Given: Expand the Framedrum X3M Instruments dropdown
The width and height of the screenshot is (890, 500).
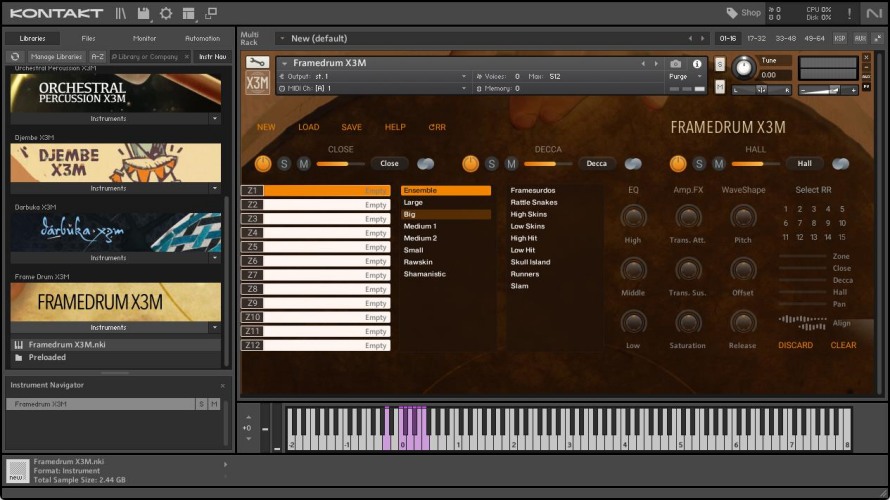Looking at the screenshot, I should click(x=214, y=327).
